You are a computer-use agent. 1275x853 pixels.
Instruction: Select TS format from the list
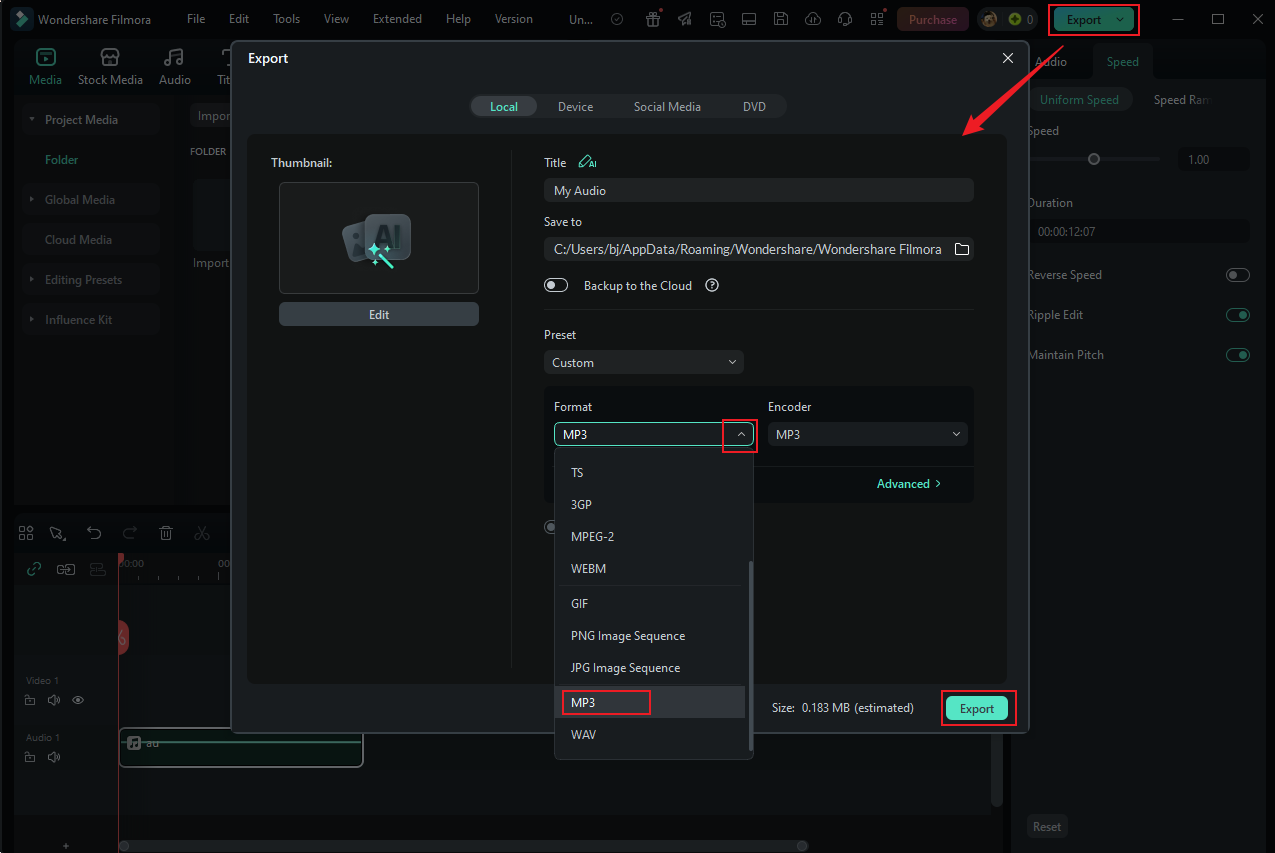[650, 473]
